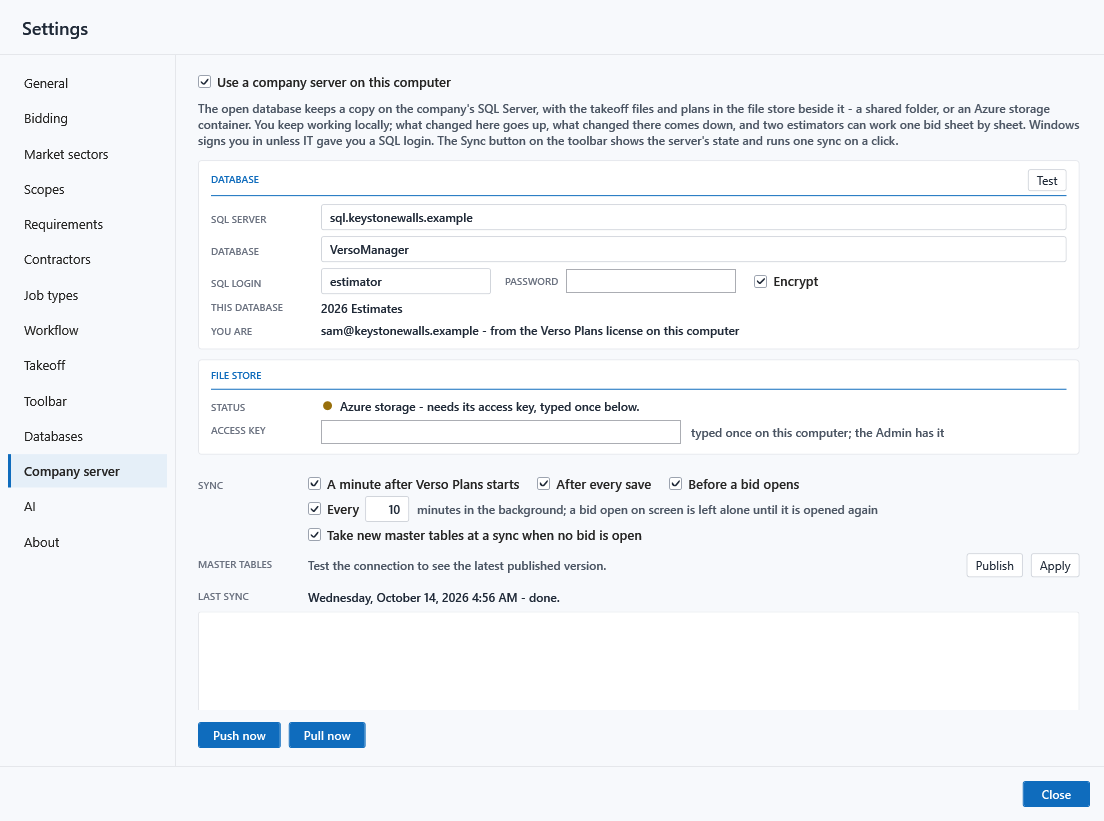Test the database connection
The width and height of the screenshot is (1104, 821).
pos(1047,181)
